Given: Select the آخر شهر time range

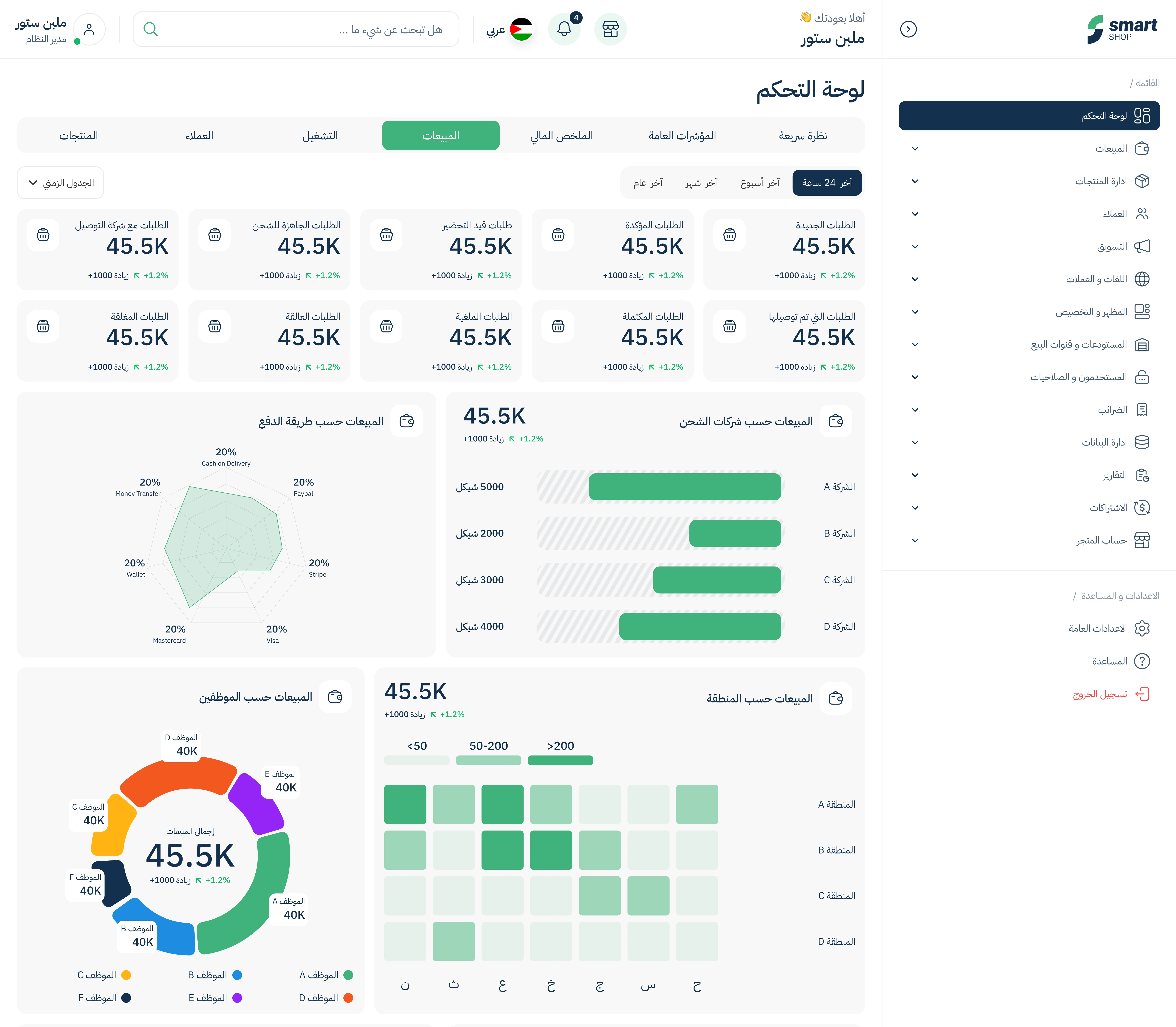Looking at the screenshot, I should click(x=701, y=183).
